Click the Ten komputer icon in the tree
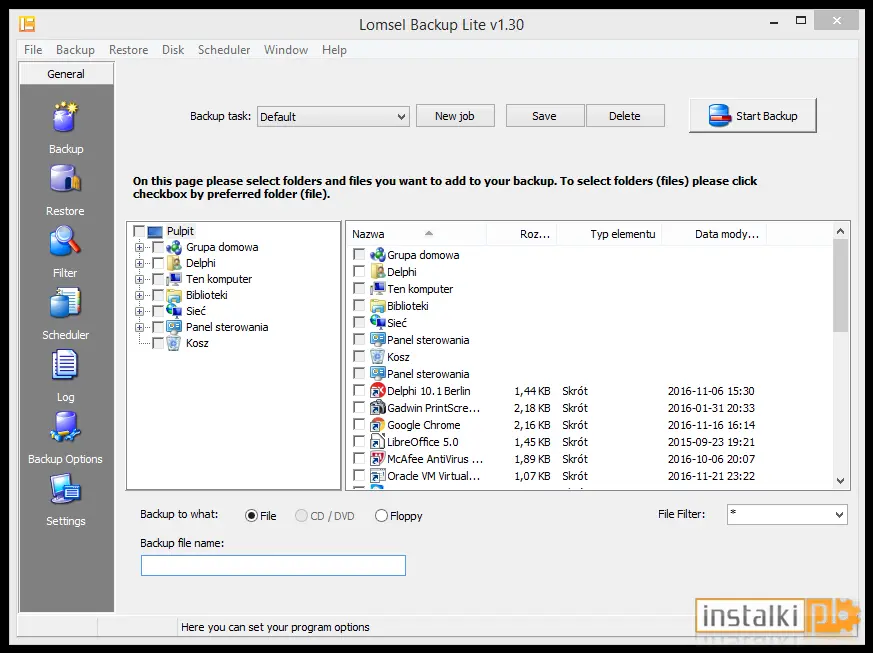 (x=174, y=279)
